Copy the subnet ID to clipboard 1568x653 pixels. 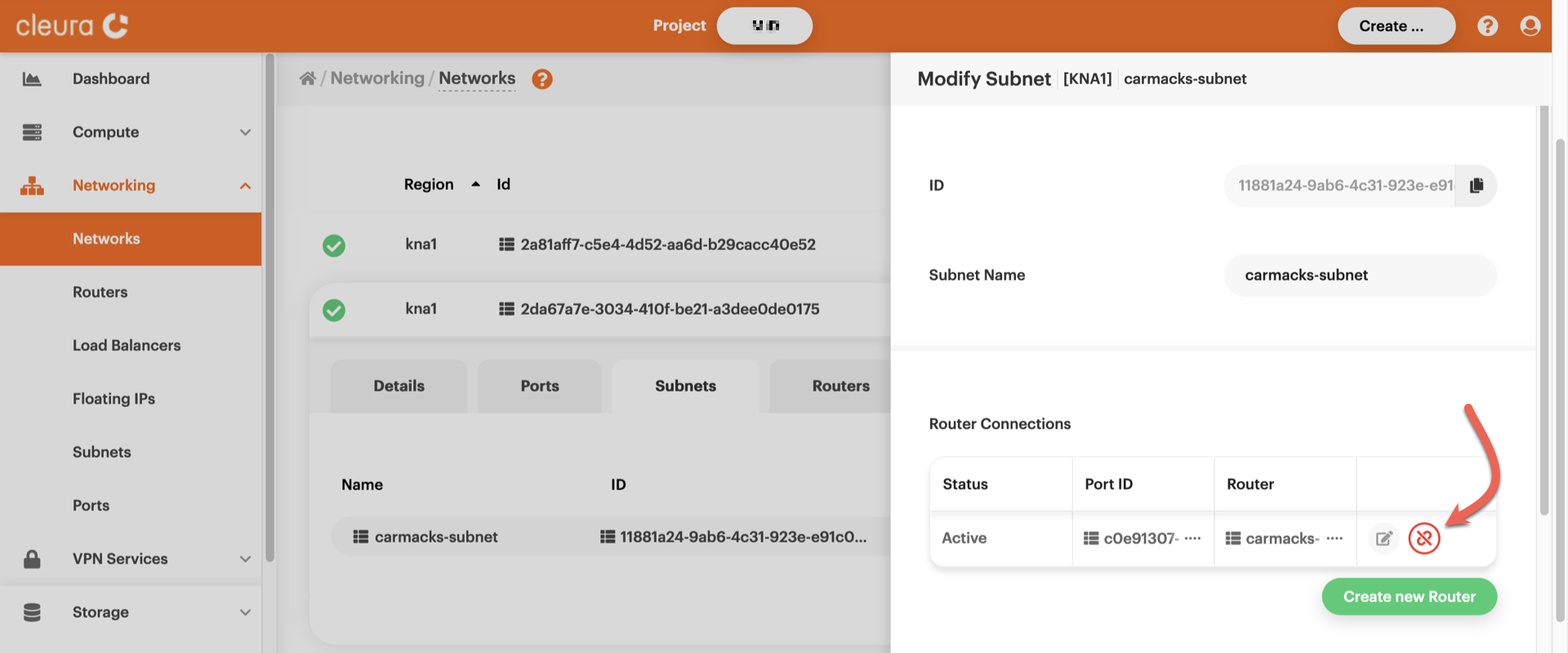[1476, 186]
